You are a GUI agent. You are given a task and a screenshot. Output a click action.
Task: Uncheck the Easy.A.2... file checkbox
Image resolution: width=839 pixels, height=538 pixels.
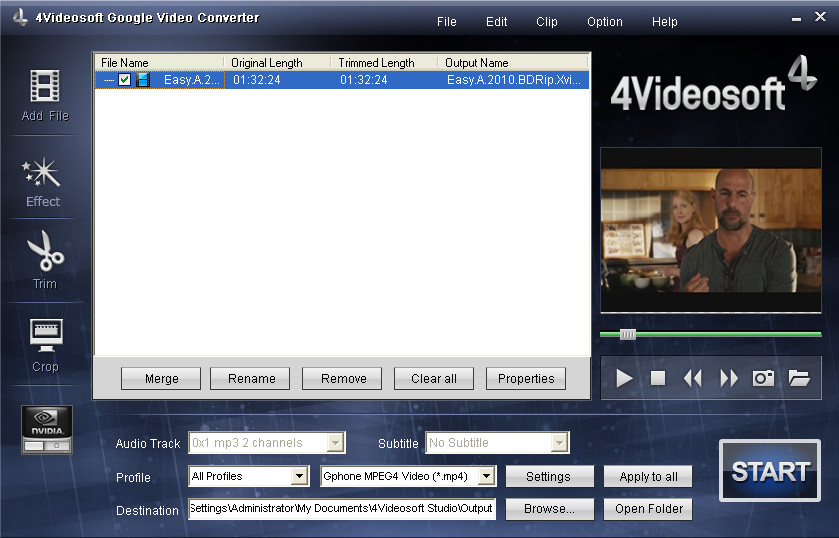125,80
